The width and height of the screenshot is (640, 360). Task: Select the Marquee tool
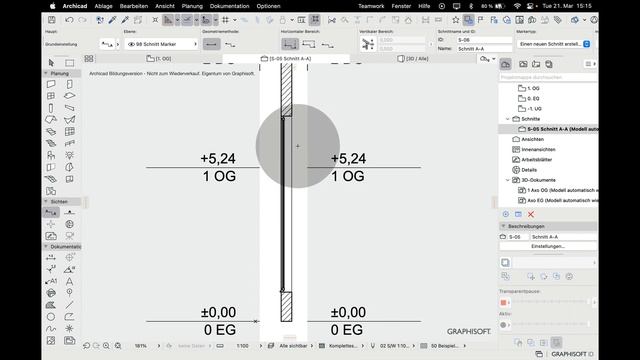pyautogui.click(x=70, y=62)
